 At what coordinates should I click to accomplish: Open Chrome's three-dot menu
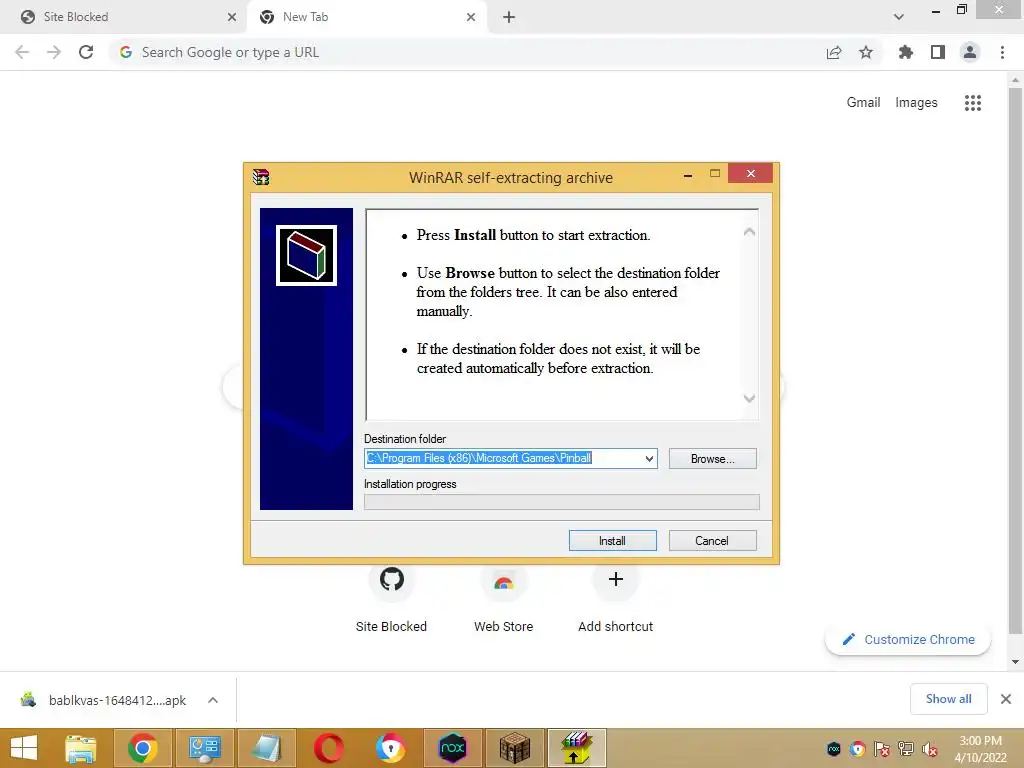pos(1002,52)
